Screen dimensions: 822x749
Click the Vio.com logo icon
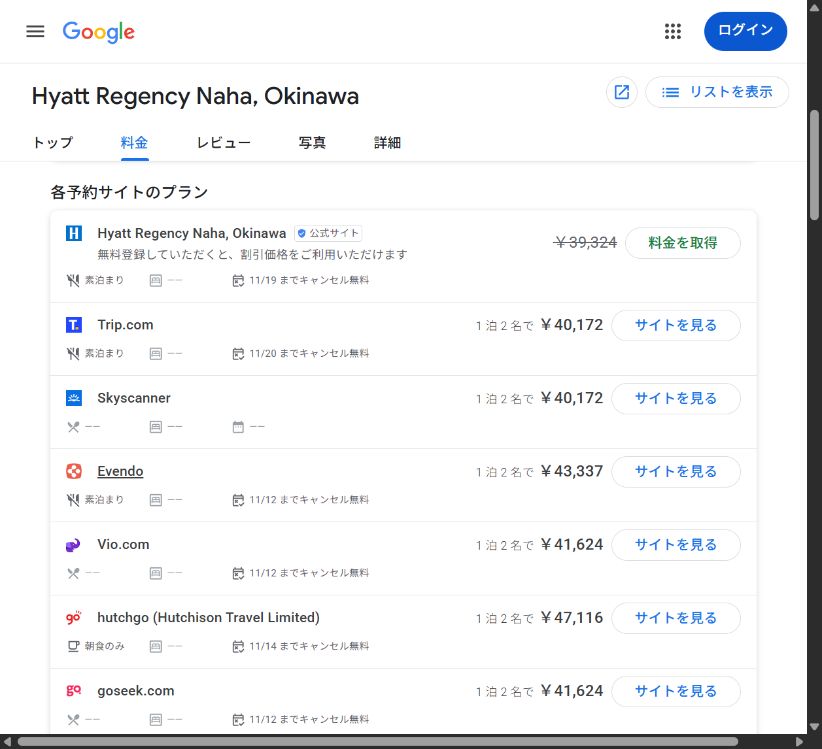coord(74,545)
